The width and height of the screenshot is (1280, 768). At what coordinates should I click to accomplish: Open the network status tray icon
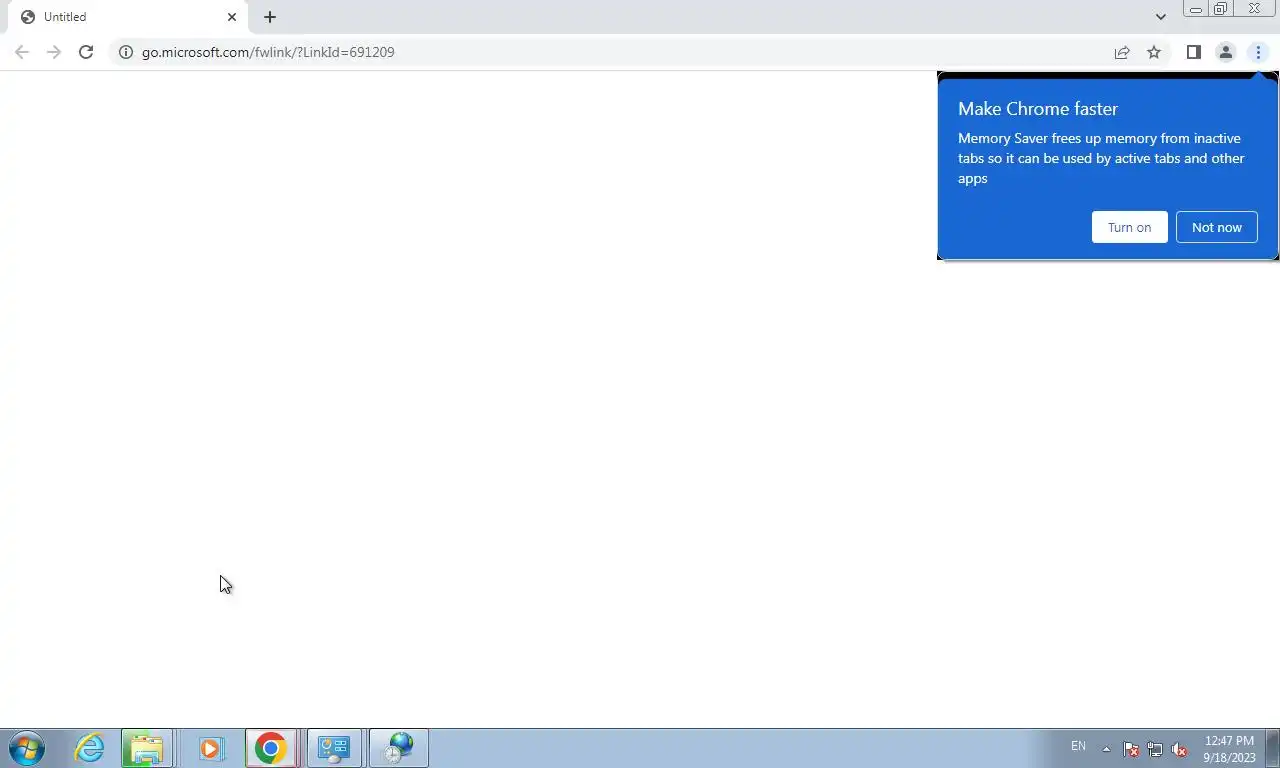1155,749
